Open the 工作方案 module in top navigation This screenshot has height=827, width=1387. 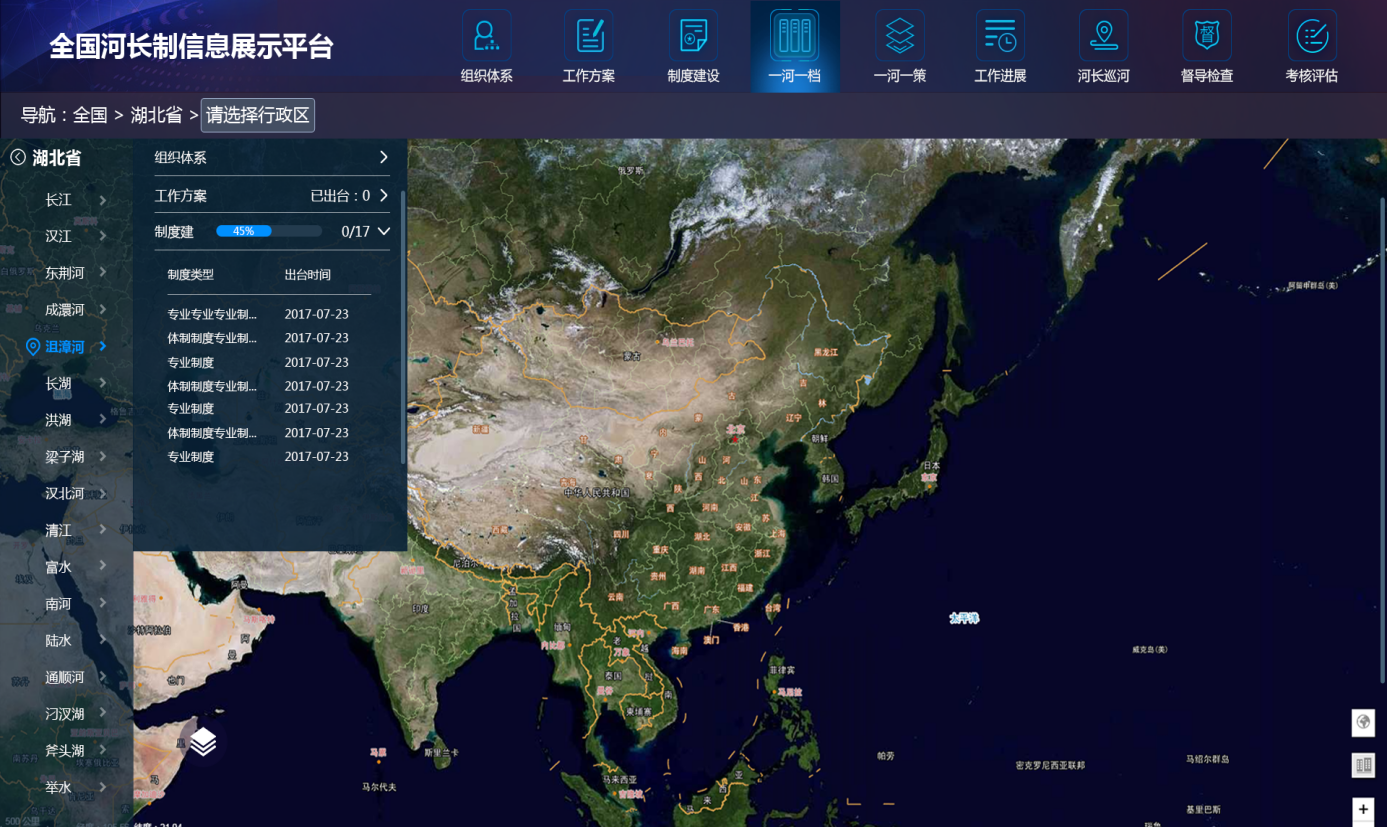tap(589, 47)
